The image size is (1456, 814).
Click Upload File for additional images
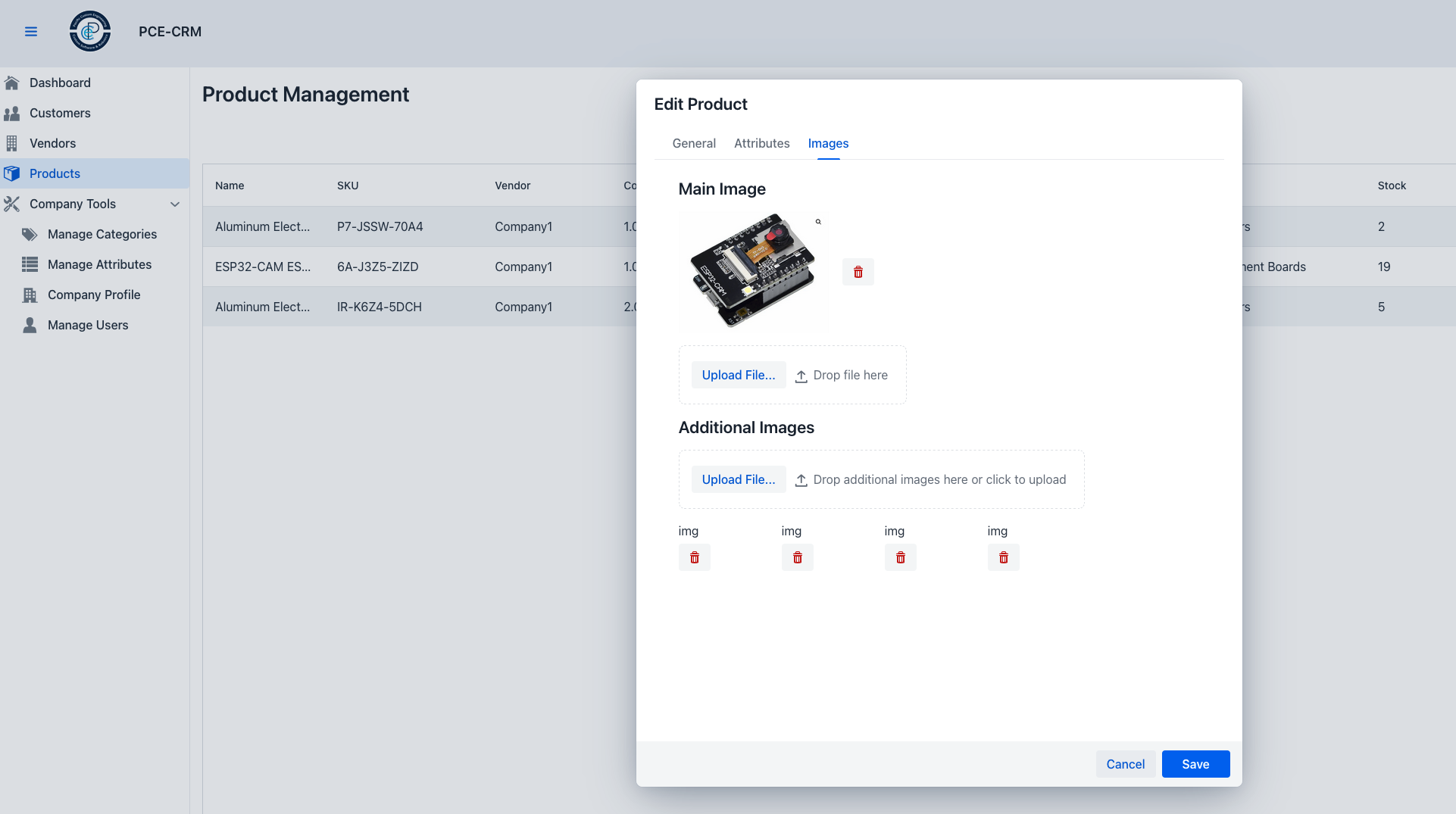pos(738,479)
